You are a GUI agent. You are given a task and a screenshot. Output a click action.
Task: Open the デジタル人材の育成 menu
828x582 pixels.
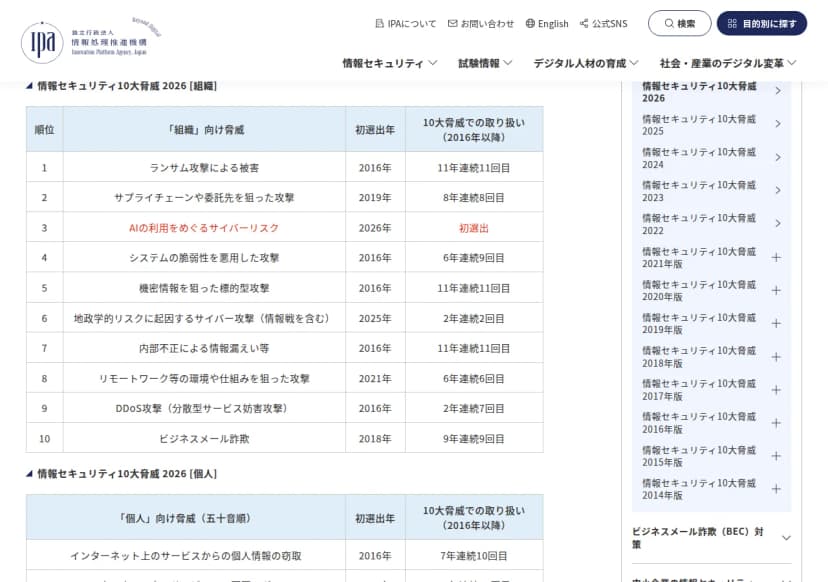pyautogui.click(x=586, y=63)
